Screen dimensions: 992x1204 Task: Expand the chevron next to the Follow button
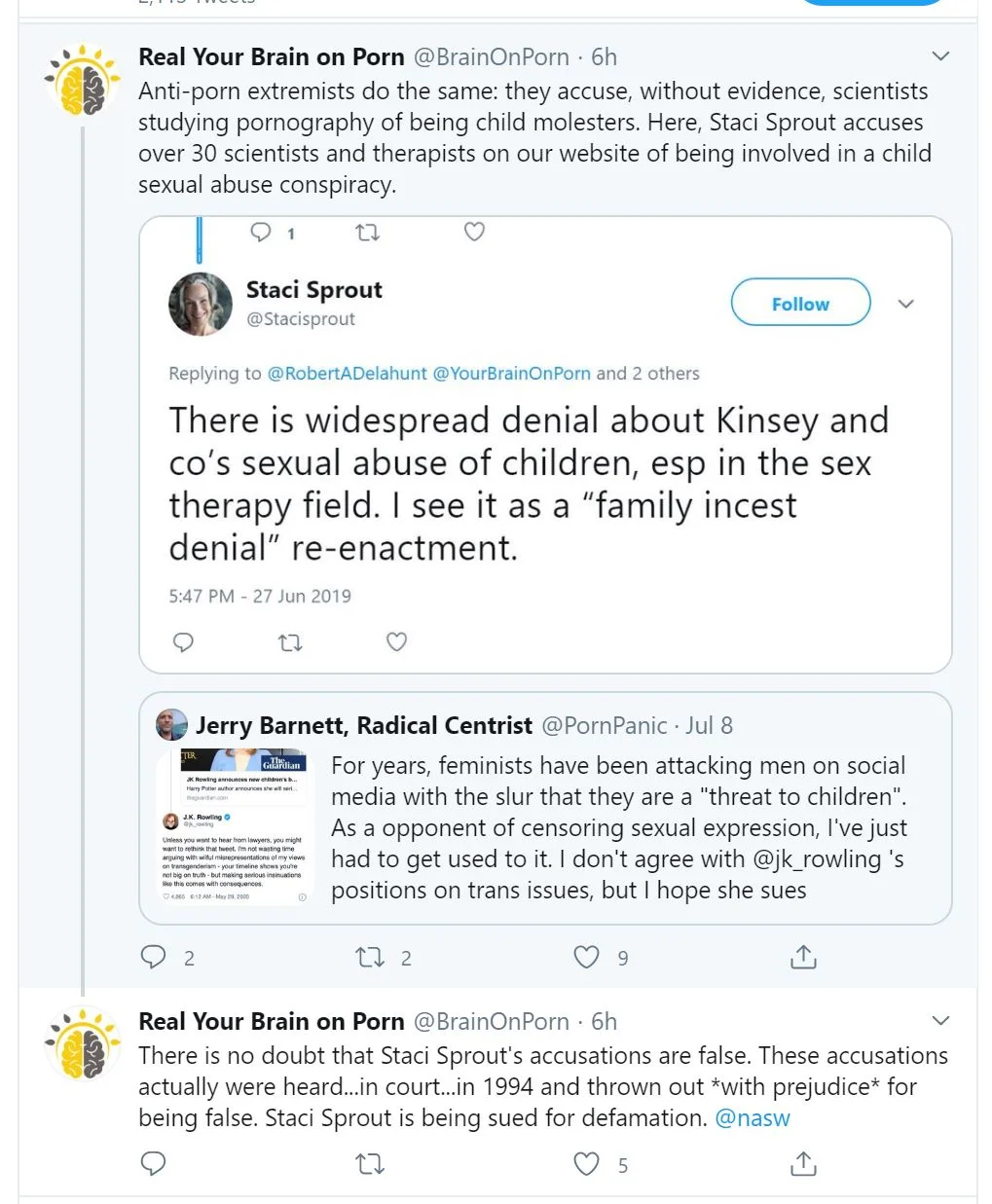[x=905, y=304]
